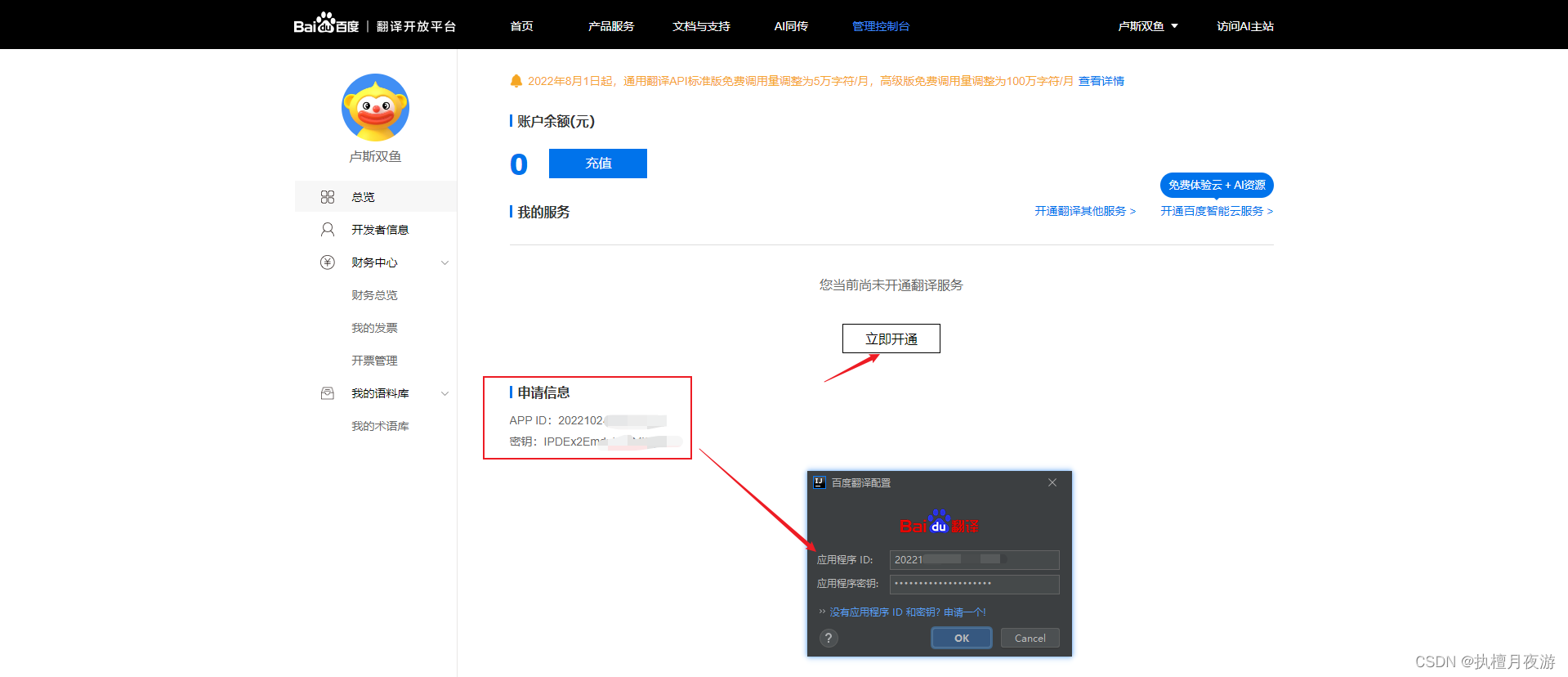The height and width of the screenshot is (677, 1568).
Task: Select 管理控制台 in top navigation
Action: pos(881,26)
